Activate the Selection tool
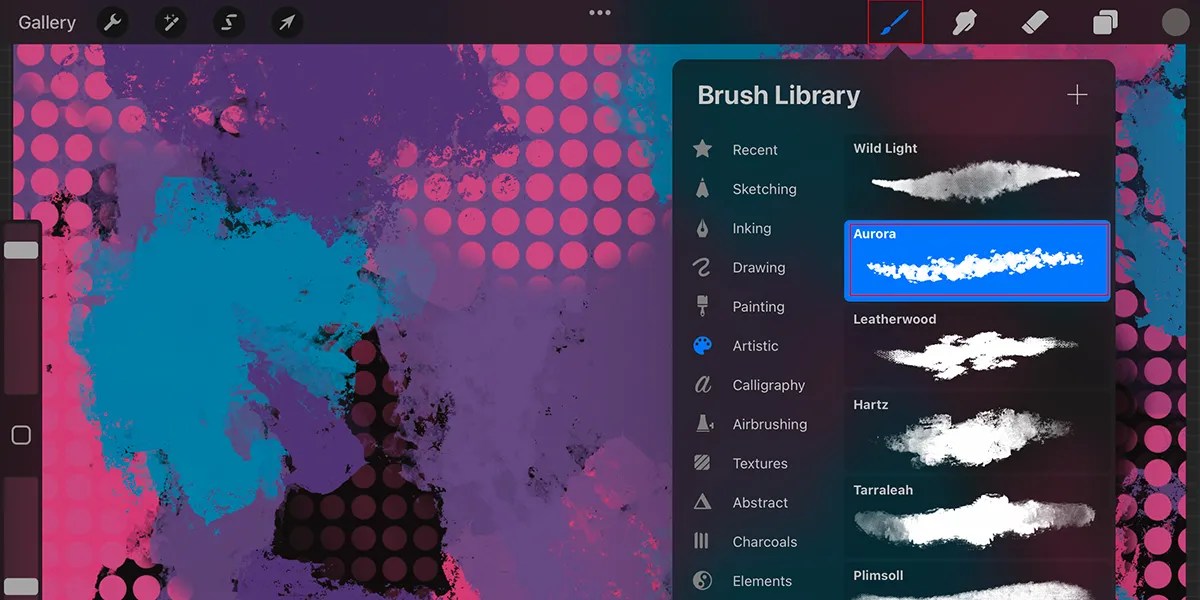 [x=228, y=21]
